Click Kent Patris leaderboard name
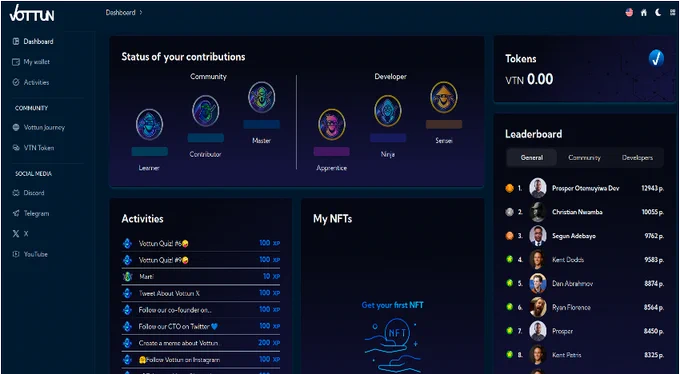The height and width of the screenshot is (374, 680). [x=567, y=355]
